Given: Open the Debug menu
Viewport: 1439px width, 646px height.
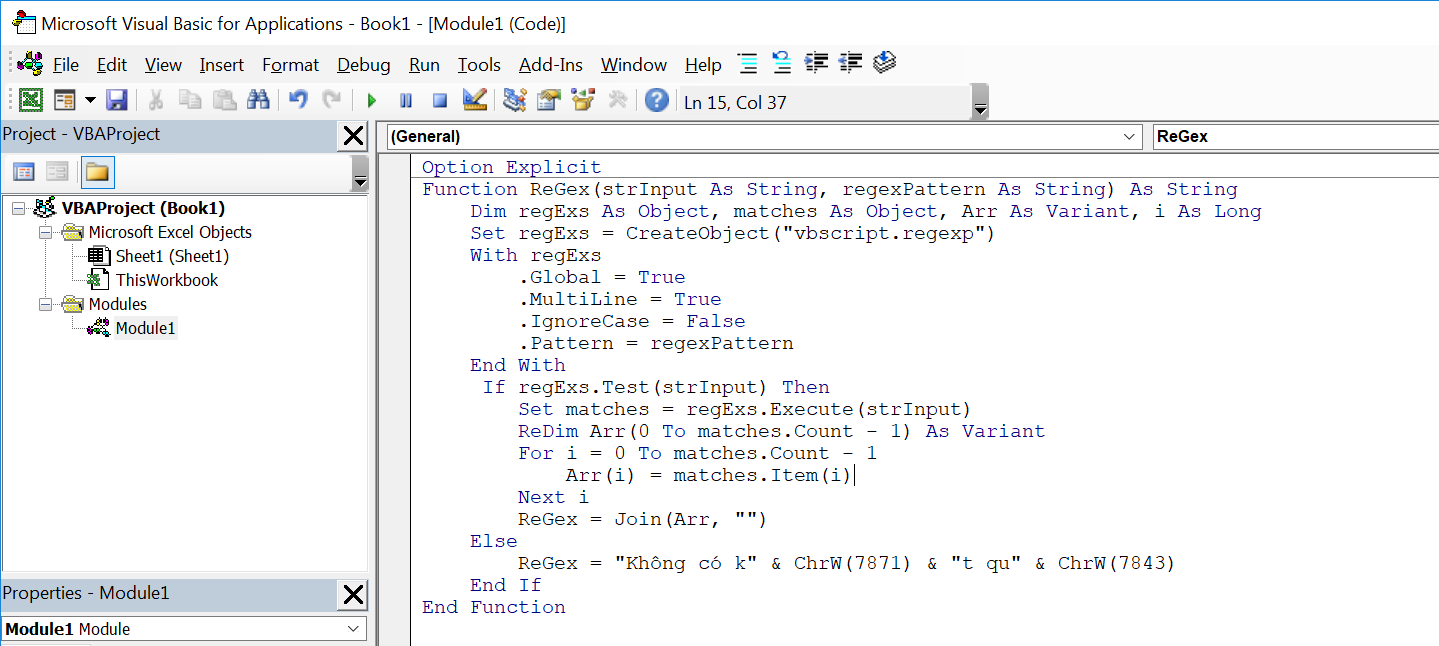Looking at the screenshot, I should 363,64.
